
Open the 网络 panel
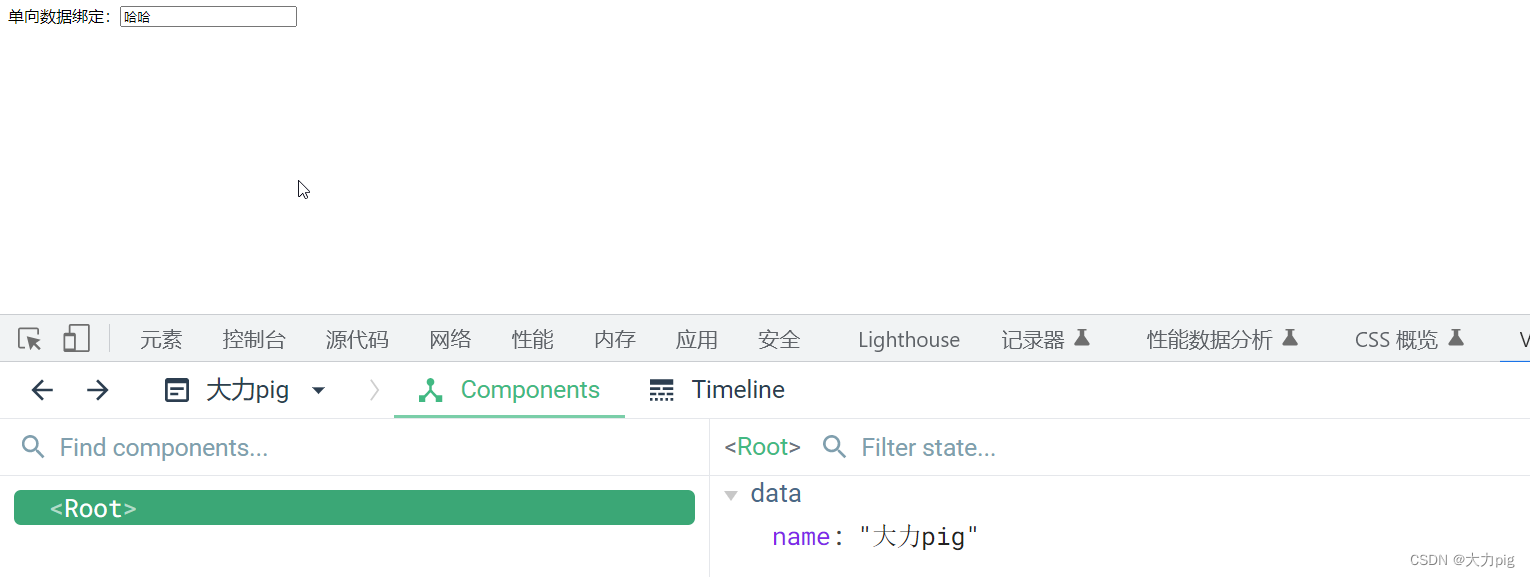point(449,339)
